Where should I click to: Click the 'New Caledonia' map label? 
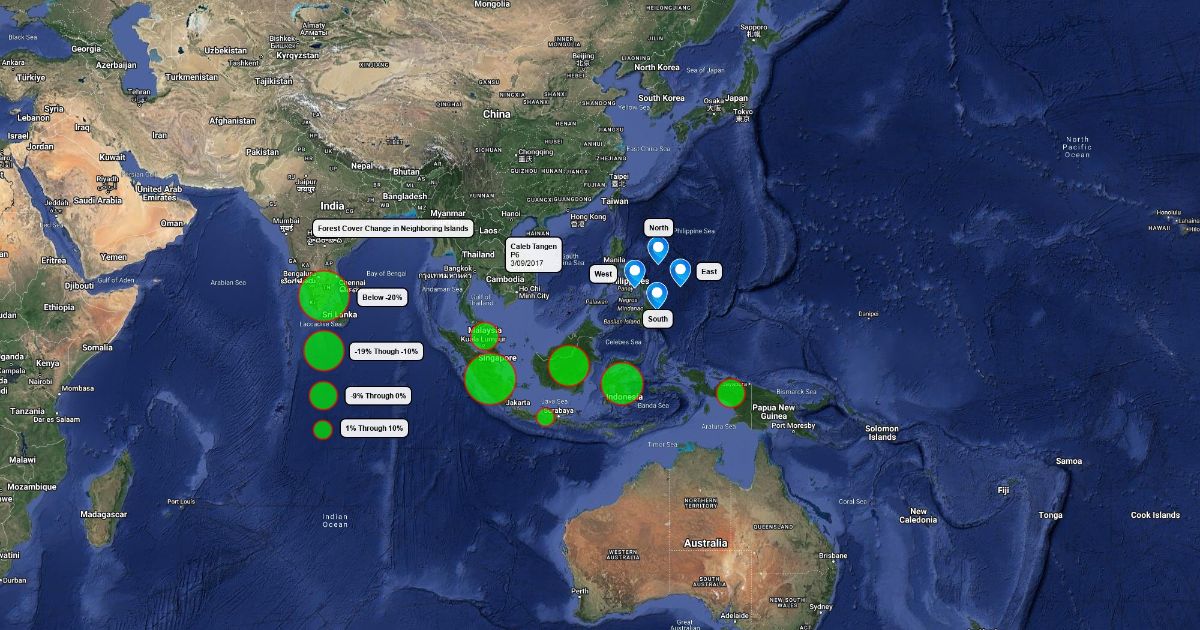tap(917, 516)
